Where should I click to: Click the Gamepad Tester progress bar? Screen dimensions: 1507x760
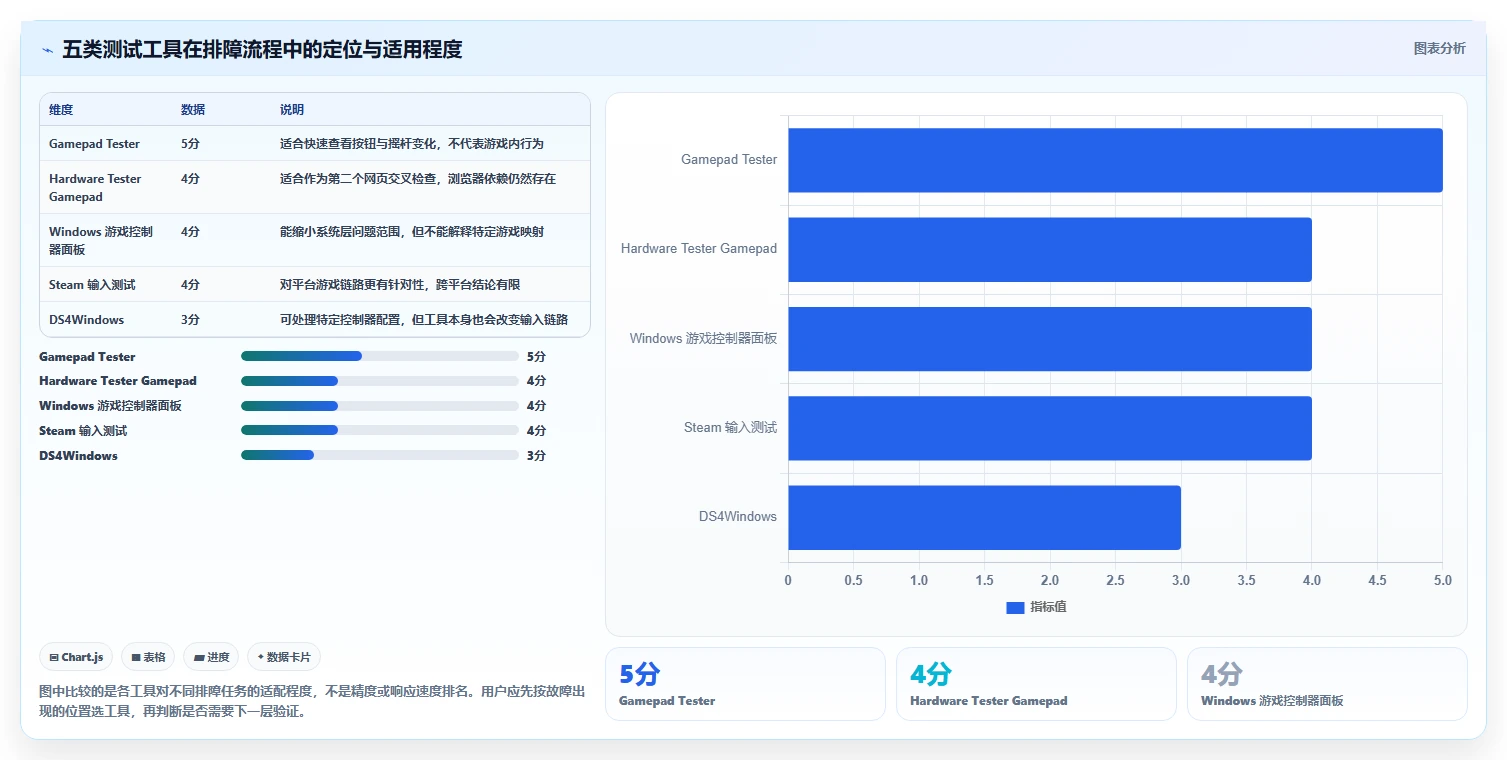pos(380,356)
